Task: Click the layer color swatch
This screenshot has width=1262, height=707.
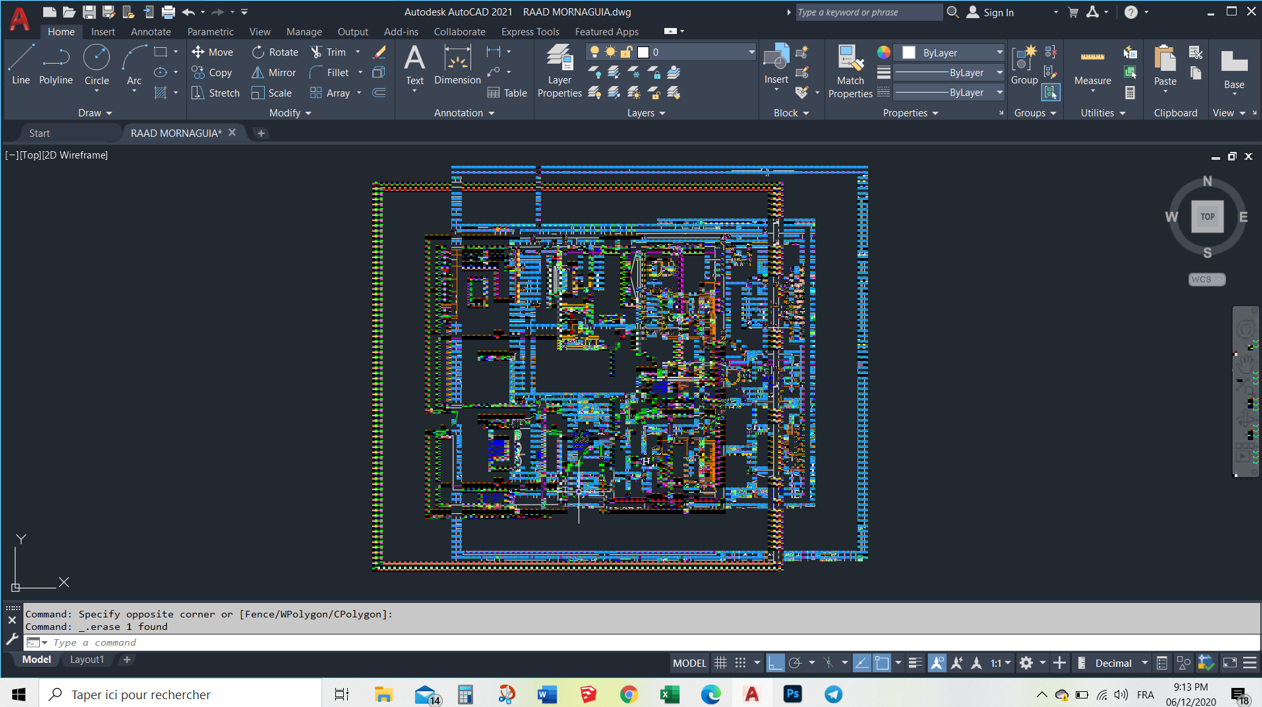Action: [x=643, y=52]
